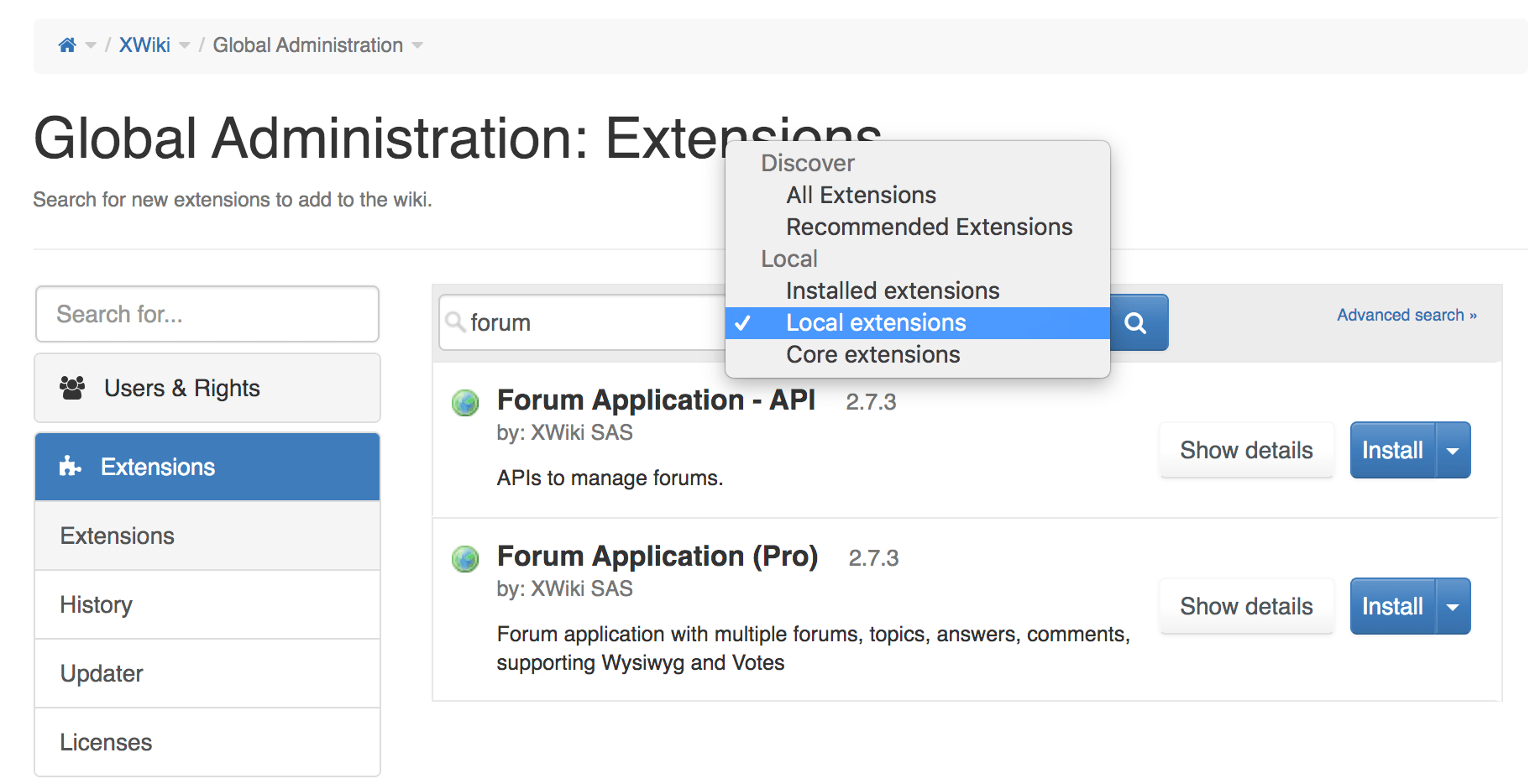Click the Extensions puzzle piece icon
1535x784 pixels.
pos(70,467)
